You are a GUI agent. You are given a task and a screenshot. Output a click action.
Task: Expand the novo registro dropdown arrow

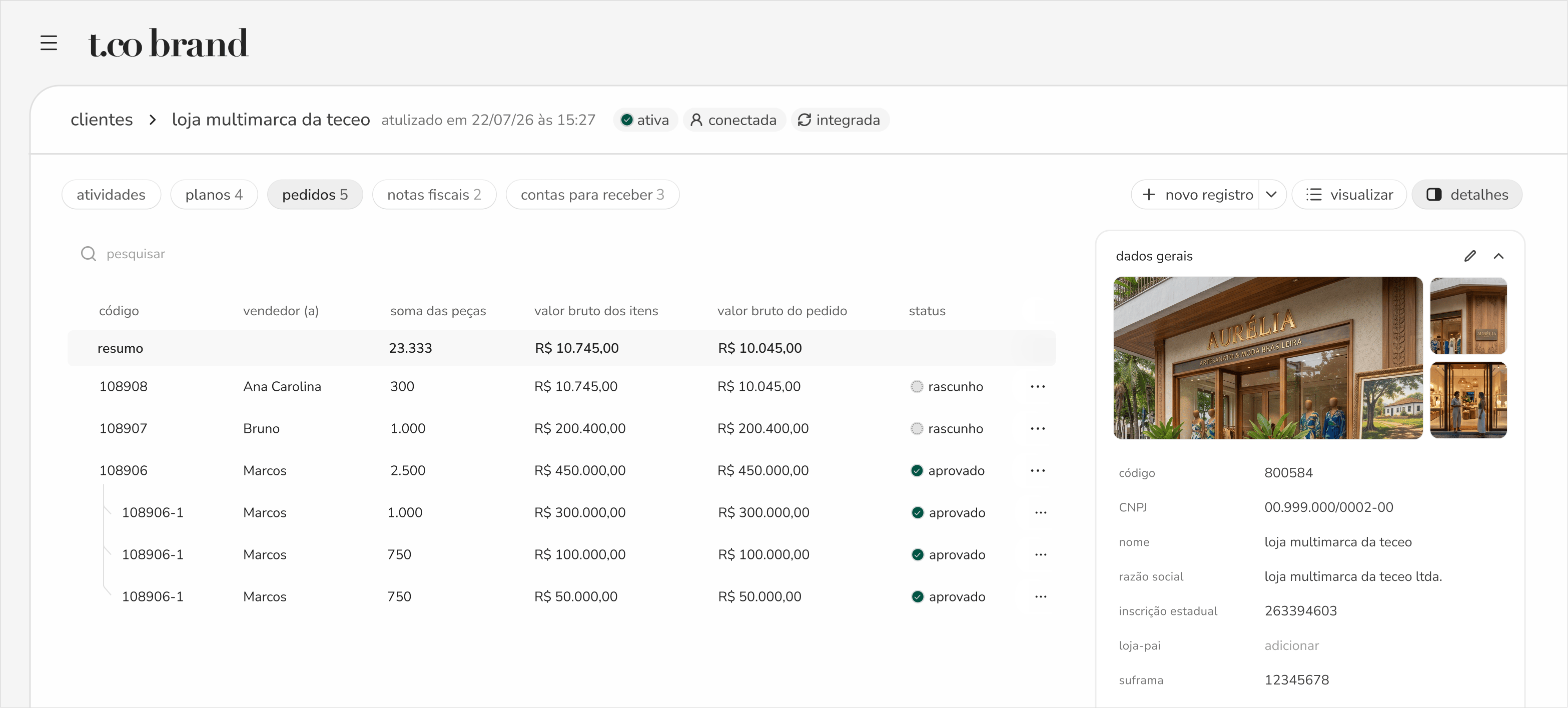coord(1272,195)
